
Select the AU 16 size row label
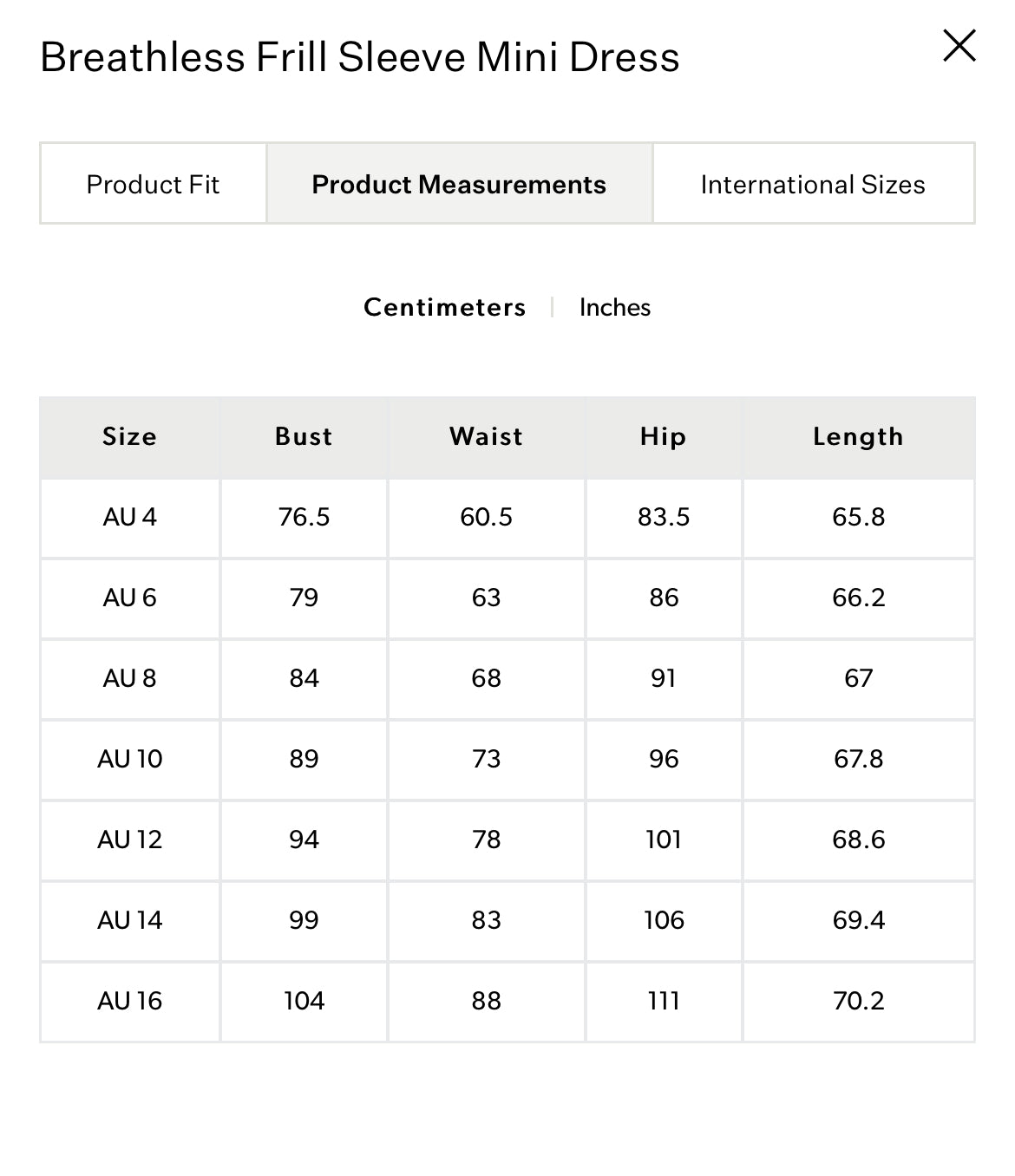[129, 1001]
